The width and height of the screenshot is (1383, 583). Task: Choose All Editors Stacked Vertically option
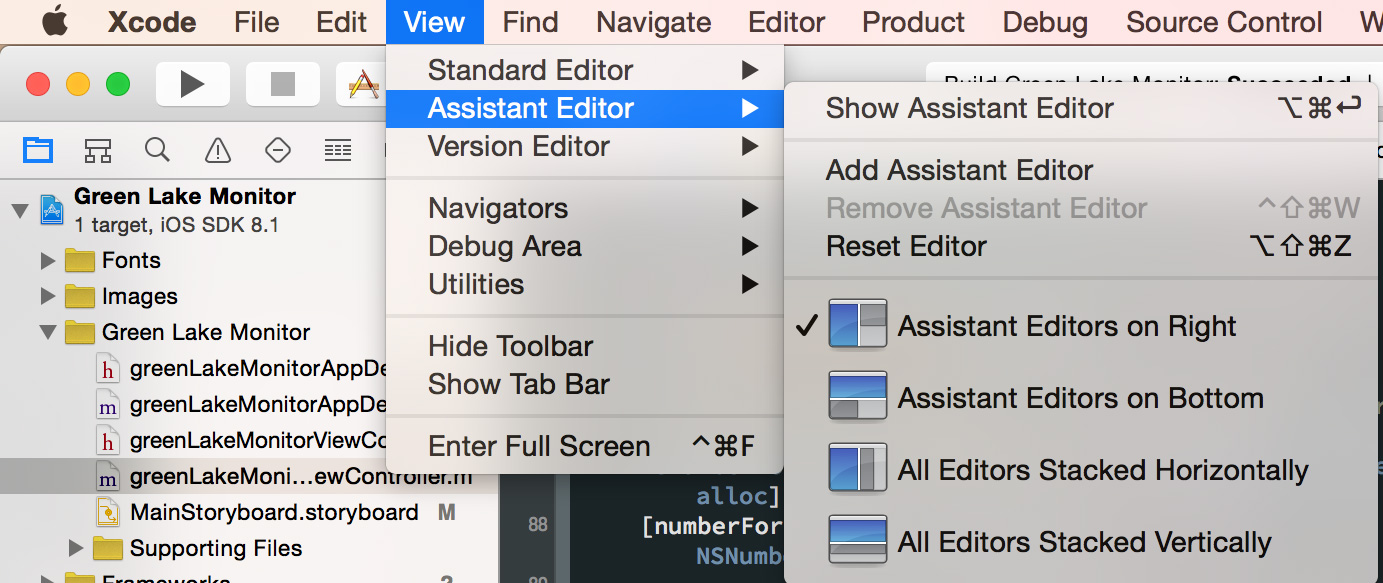[1084, 543]
